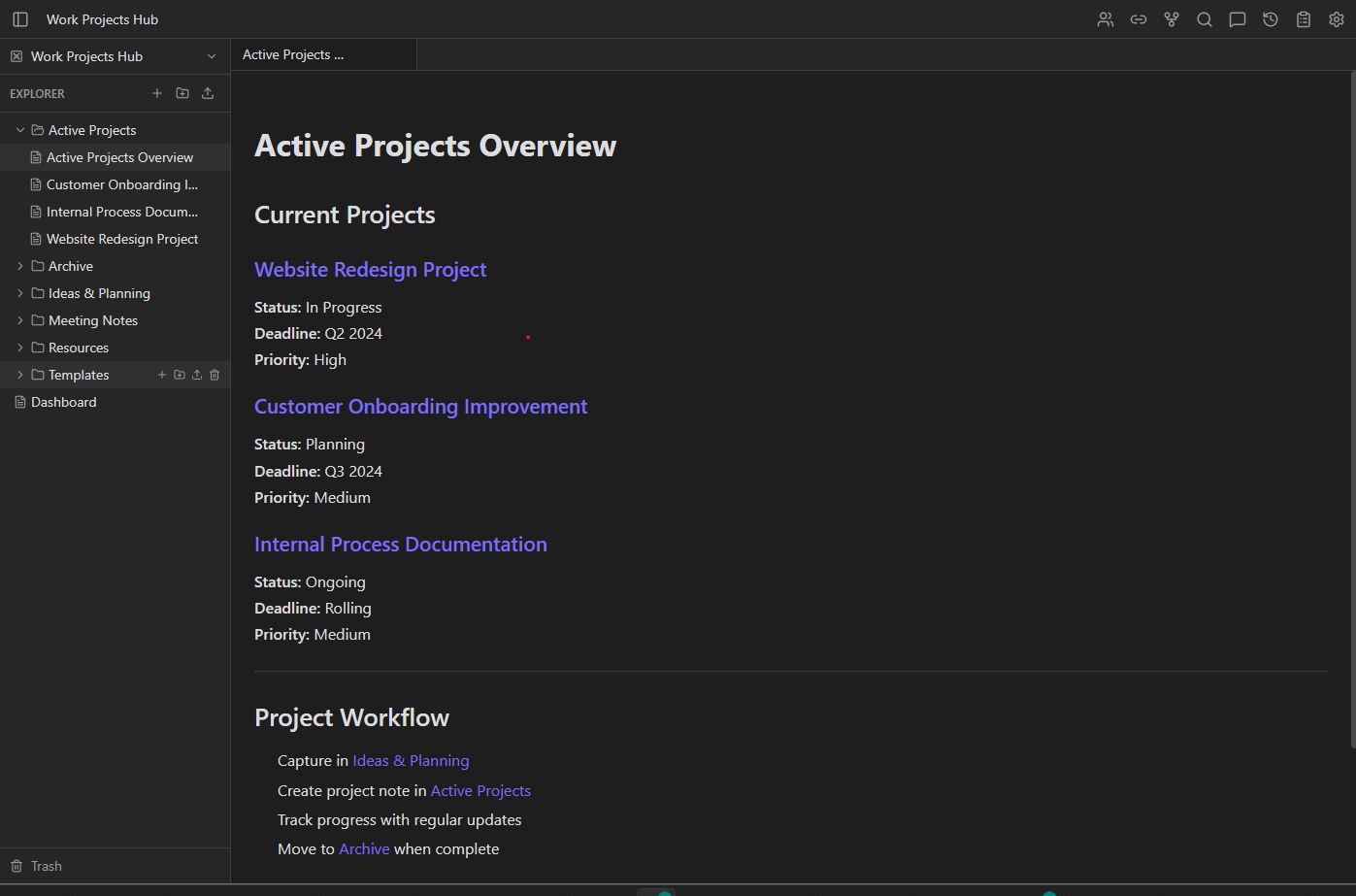Screen dimensions: 1356x896
Task: Open the Dashboard page in the sidebar
Action: tap(62, 401)
